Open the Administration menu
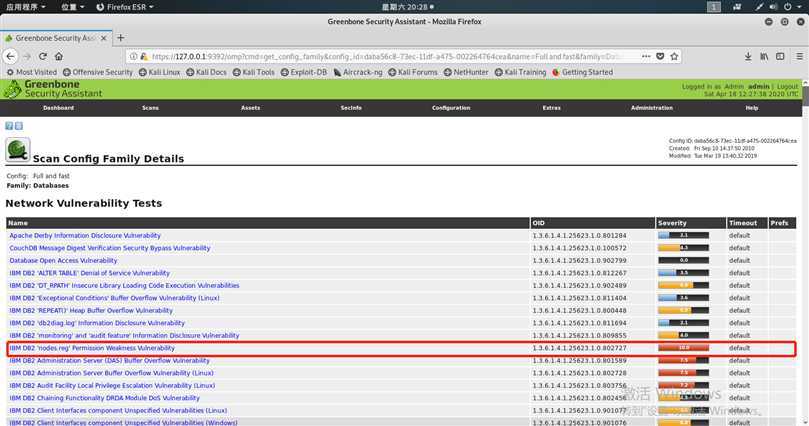 652,108
